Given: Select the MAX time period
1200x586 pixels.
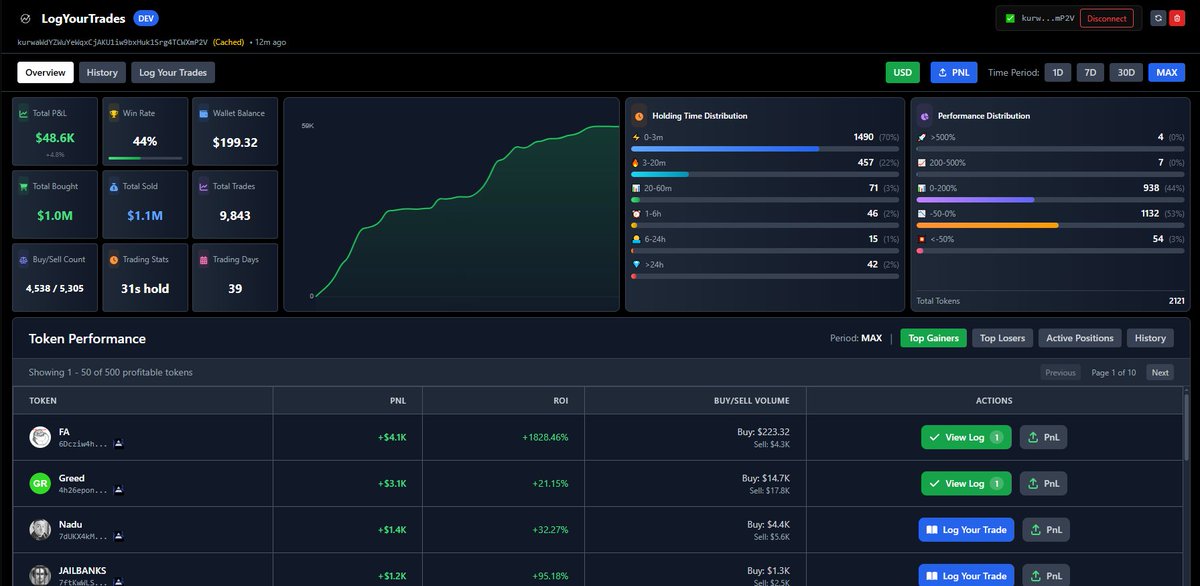Looking at the screenshot, I should [x=1166, y=72].
